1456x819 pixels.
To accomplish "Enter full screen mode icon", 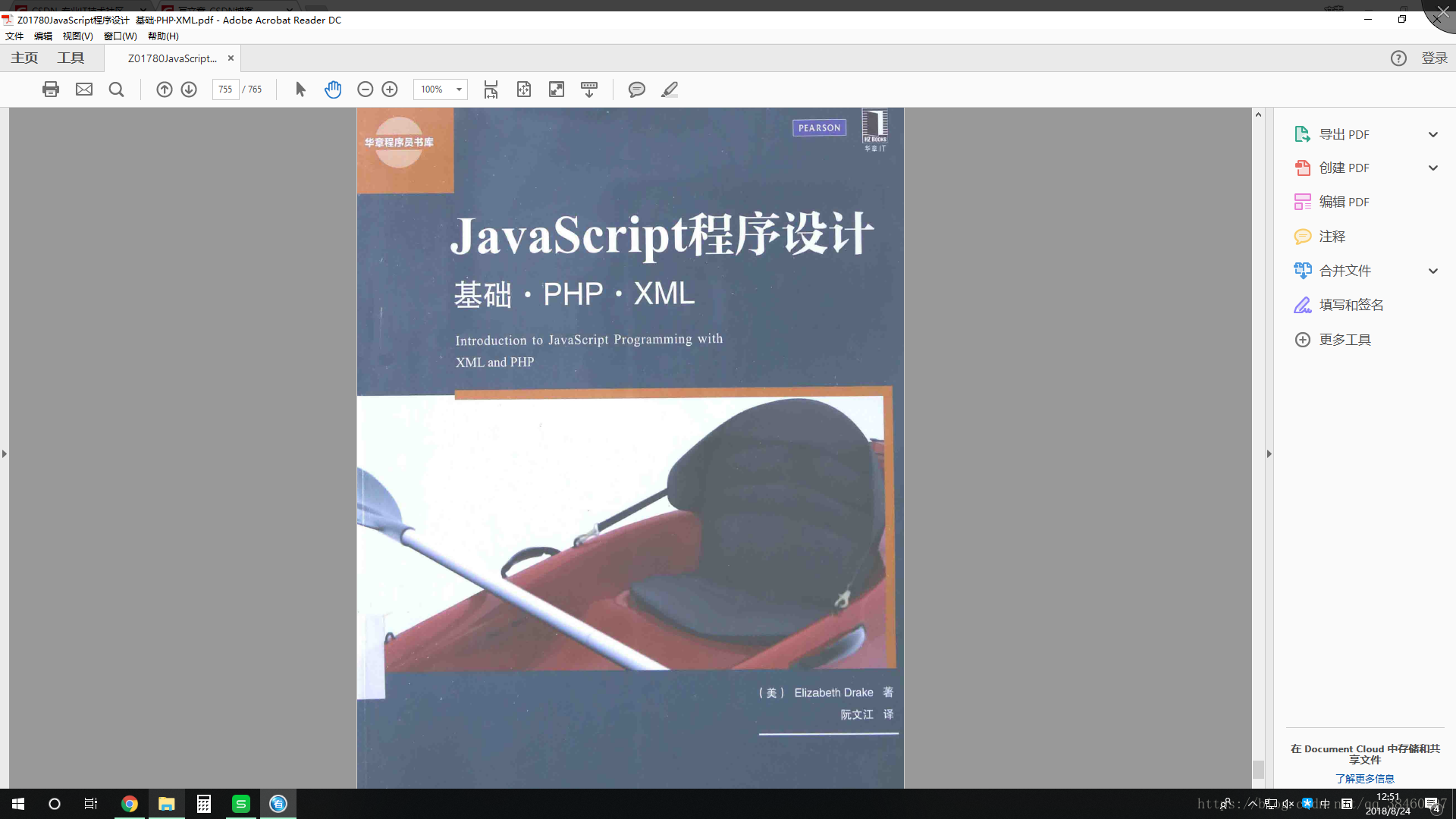I will (557, 89).
